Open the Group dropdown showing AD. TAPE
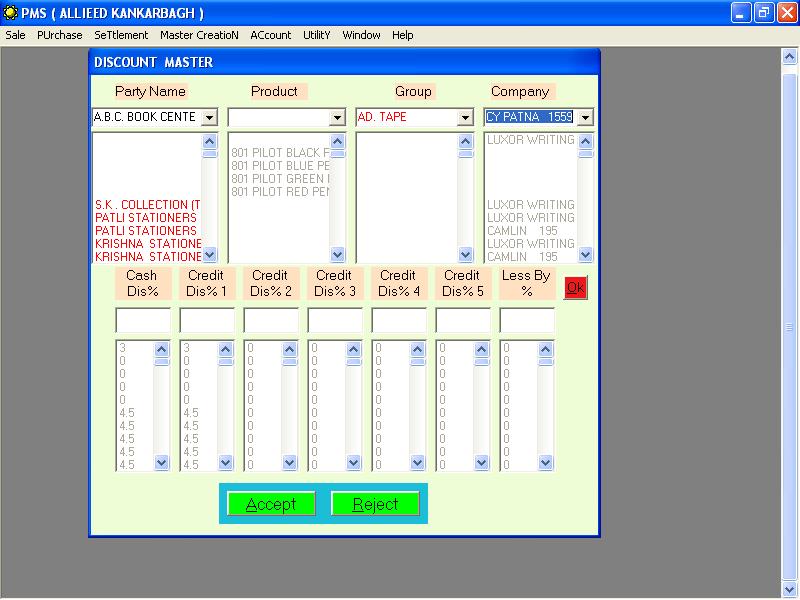The image size is (800, 600). pyautogui.click(x=465, y=117)
